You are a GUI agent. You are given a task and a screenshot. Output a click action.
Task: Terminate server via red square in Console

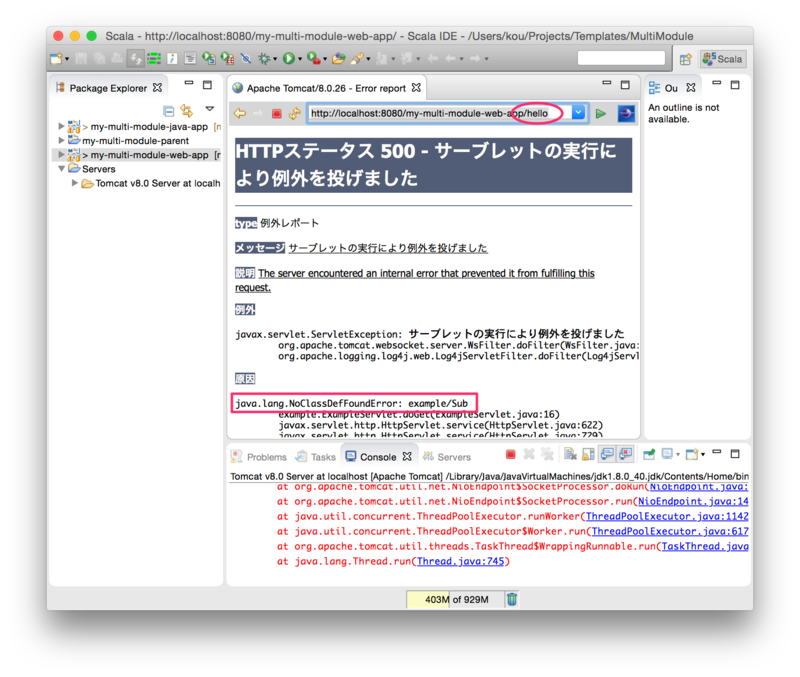coord(511,454)
